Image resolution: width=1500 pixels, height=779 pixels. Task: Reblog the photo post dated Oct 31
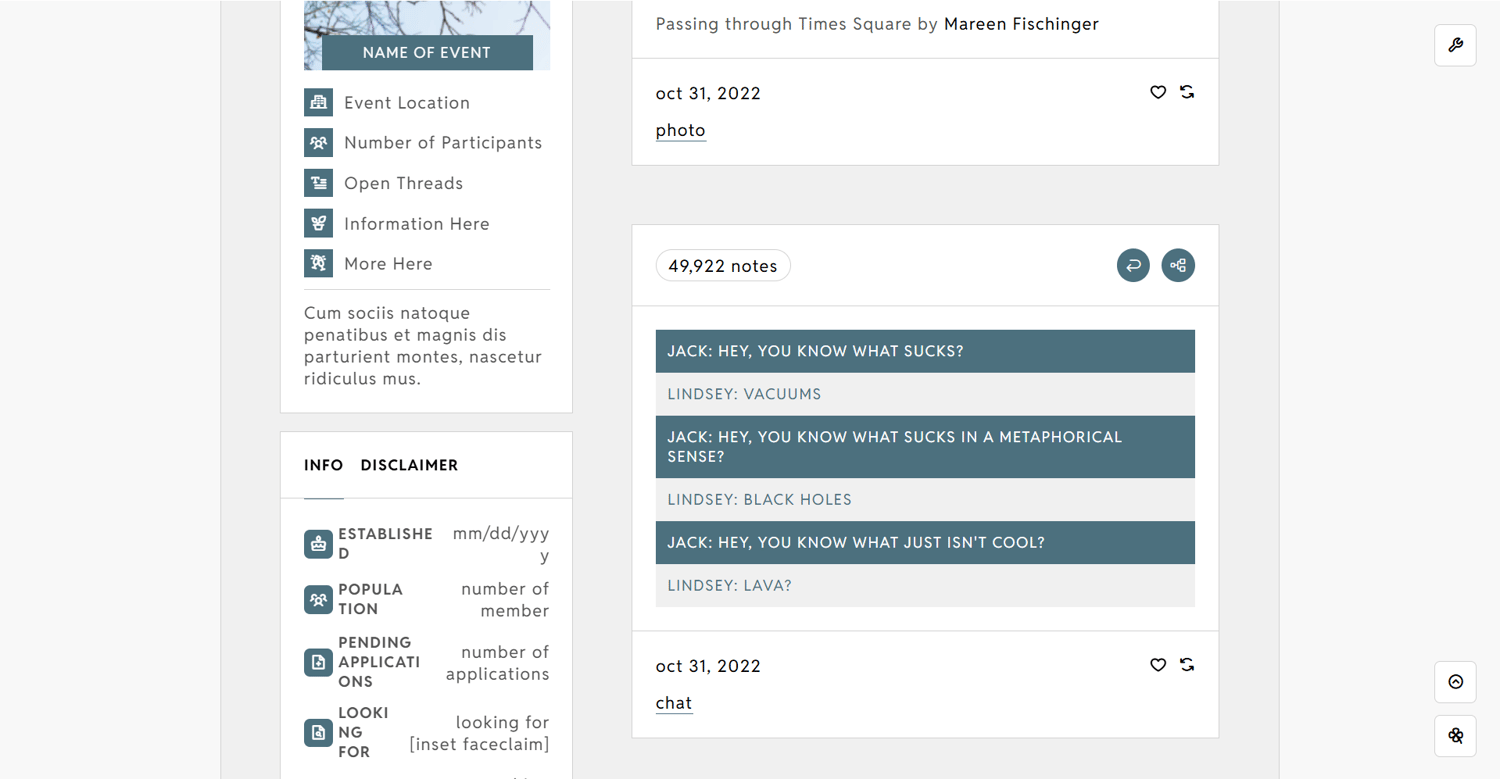(x=1187, y=92)
